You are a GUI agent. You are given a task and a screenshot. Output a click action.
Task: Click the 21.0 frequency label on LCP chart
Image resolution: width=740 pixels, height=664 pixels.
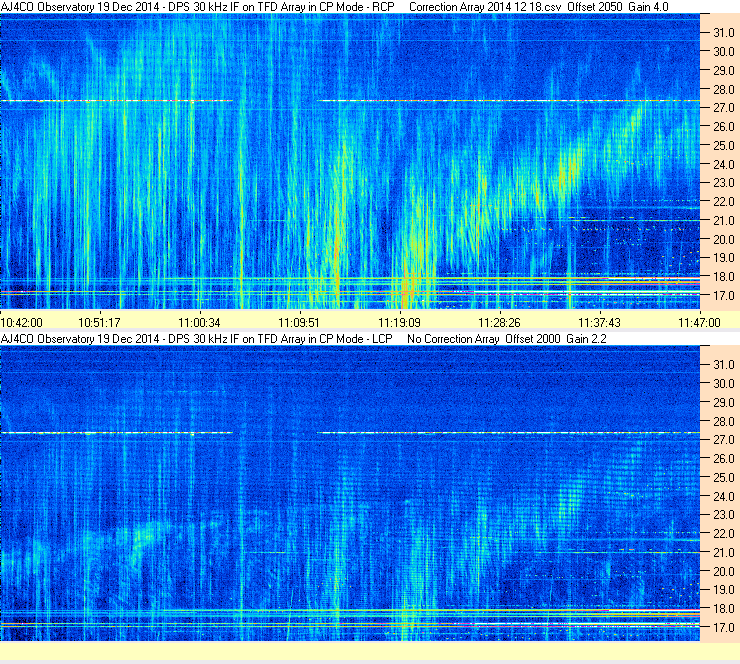[723, 553]
